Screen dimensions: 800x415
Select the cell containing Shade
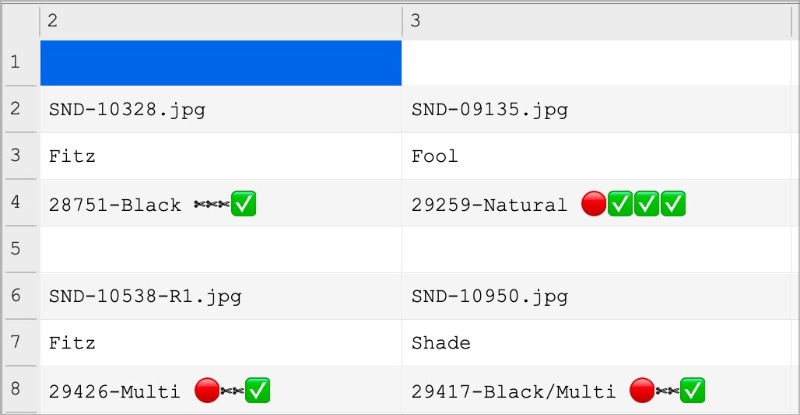pos(597,343)
